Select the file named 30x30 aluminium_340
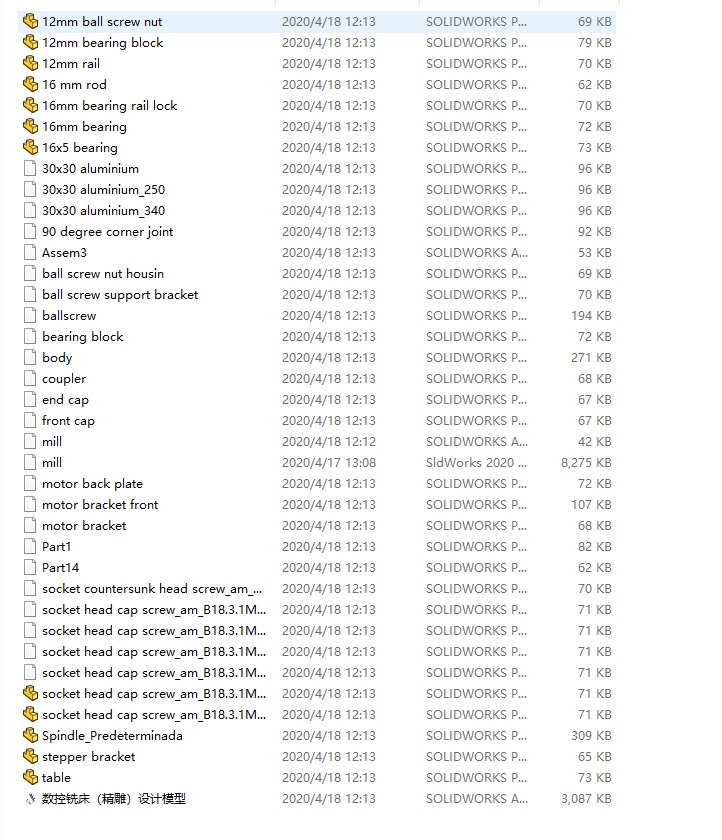Screen dimensions: 722x840 click(x=103, y=211)
